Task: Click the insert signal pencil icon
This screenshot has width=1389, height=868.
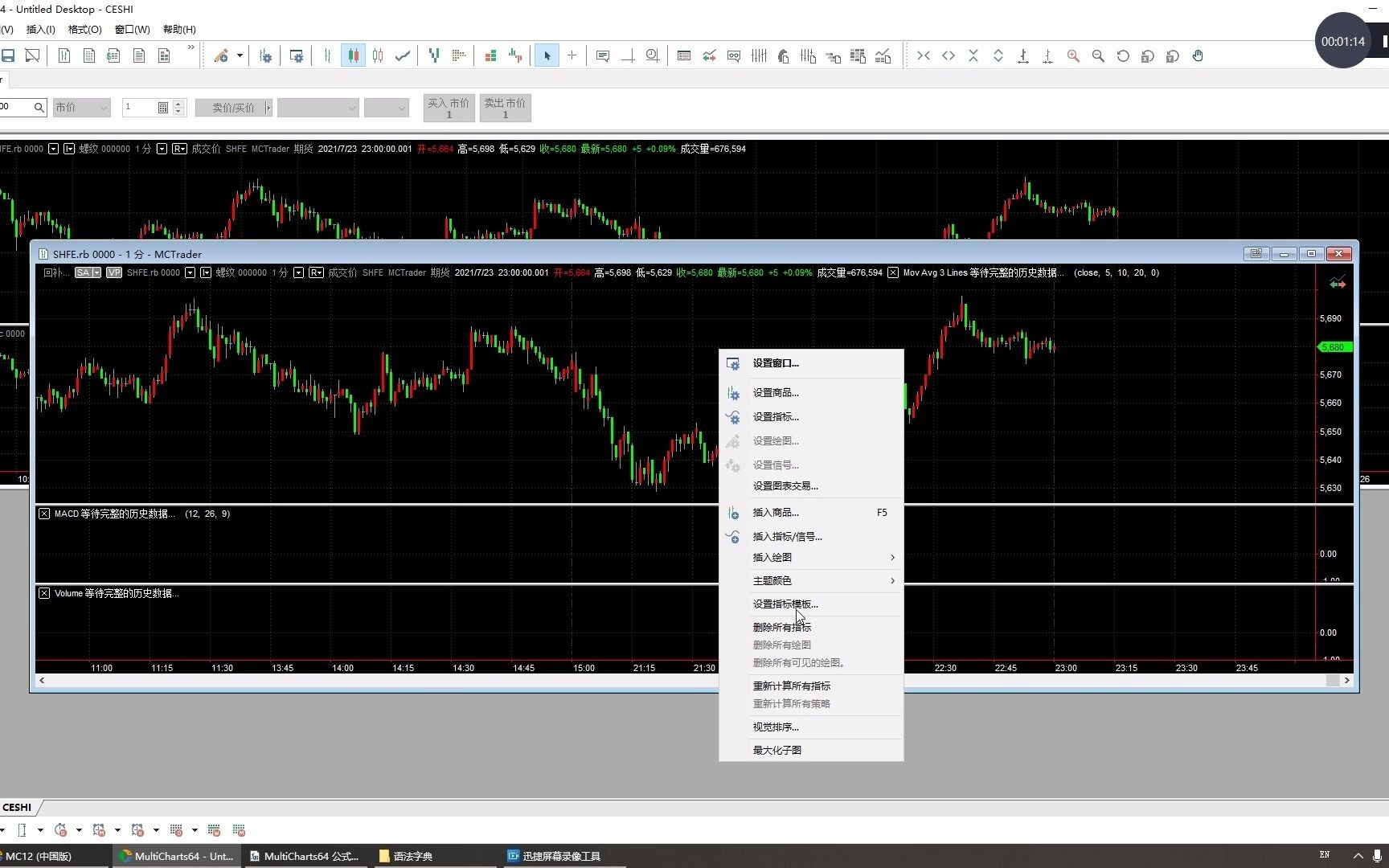Action: (221, 56)
